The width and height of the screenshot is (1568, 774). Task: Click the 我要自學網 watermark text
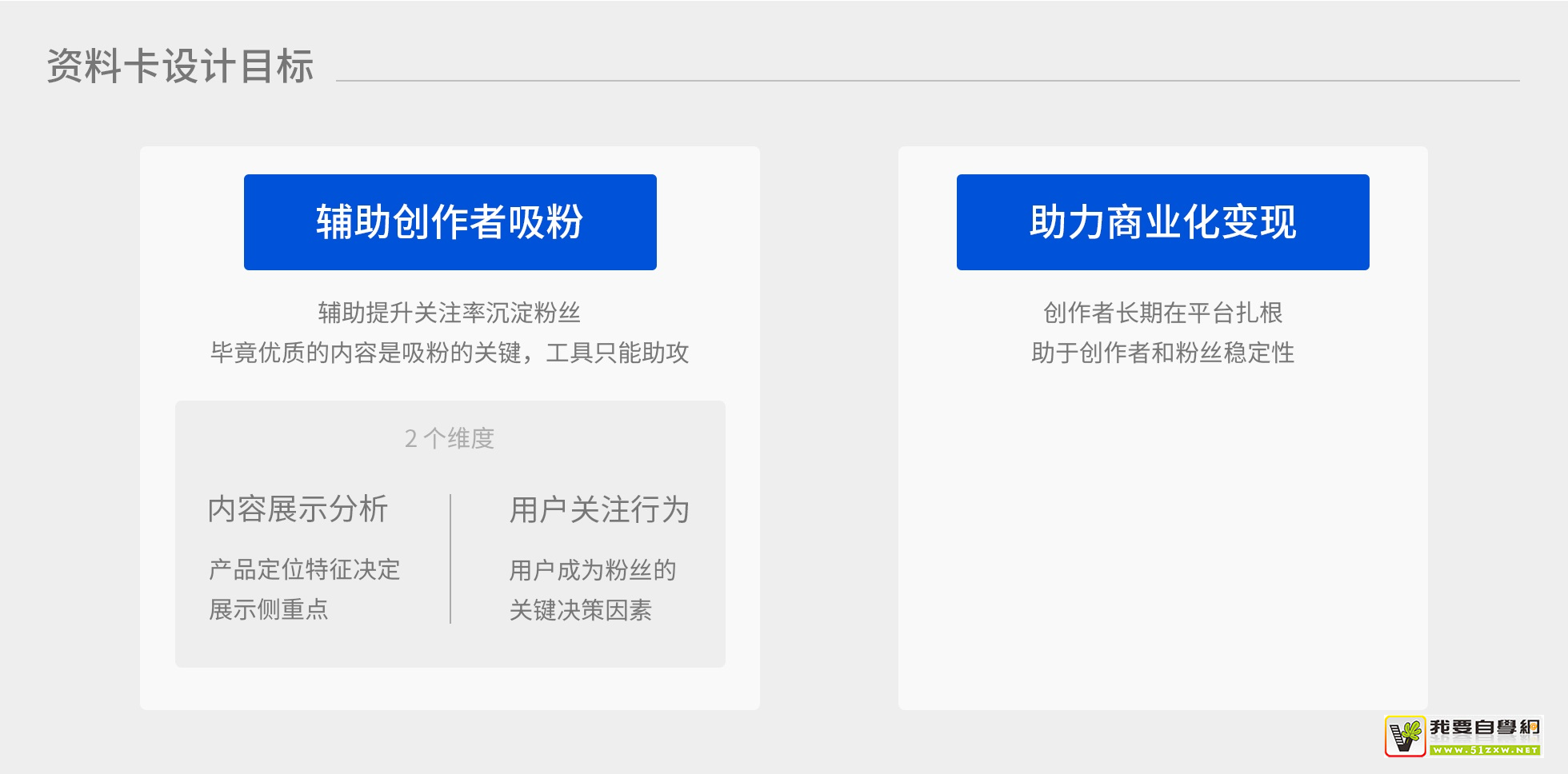tap(1485, 727)
